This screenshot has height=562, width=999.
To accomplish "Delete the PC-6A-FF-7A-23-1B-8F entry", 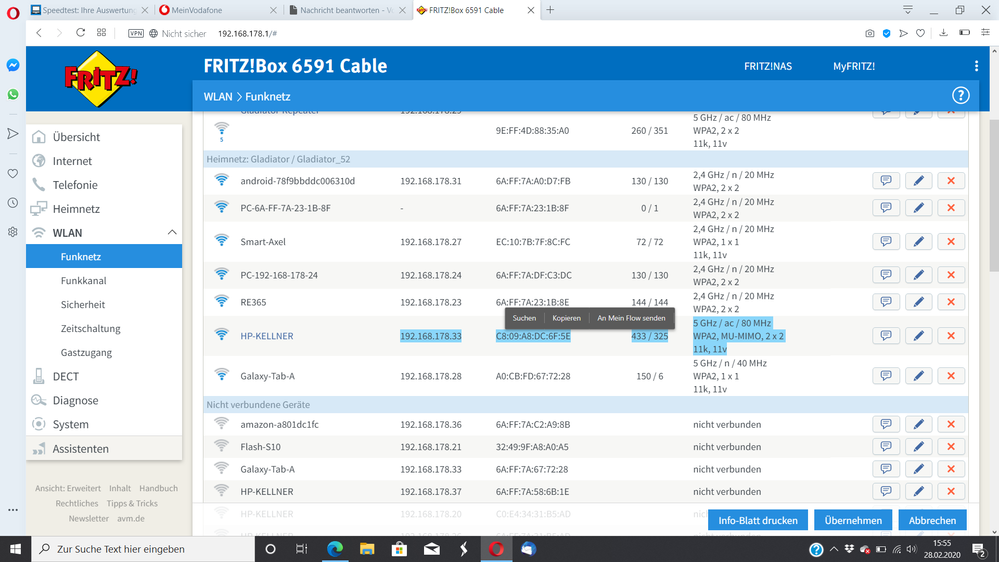I will point(951,208).
